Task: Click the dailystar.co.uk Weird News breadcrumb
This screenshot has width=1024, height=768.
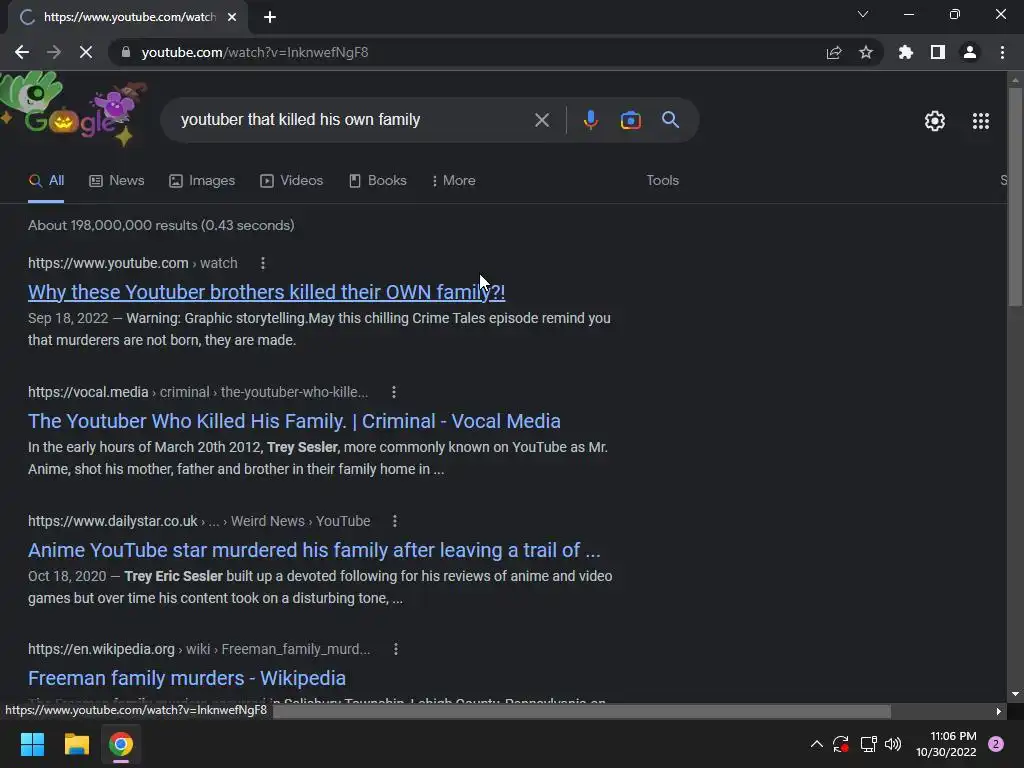Action: pyautogui.click(x=199, y=521)
